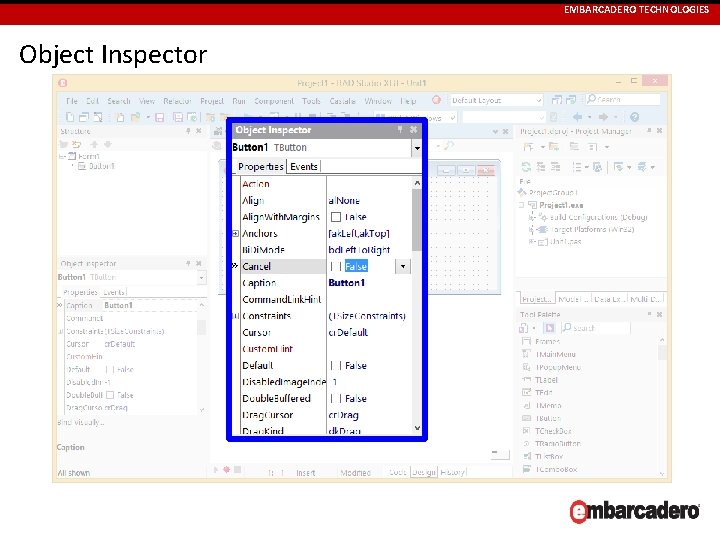The width and height of the screenshot is (720, 540).
Task: Toggle the Default property checkbox
Action: tap(336, 366)
